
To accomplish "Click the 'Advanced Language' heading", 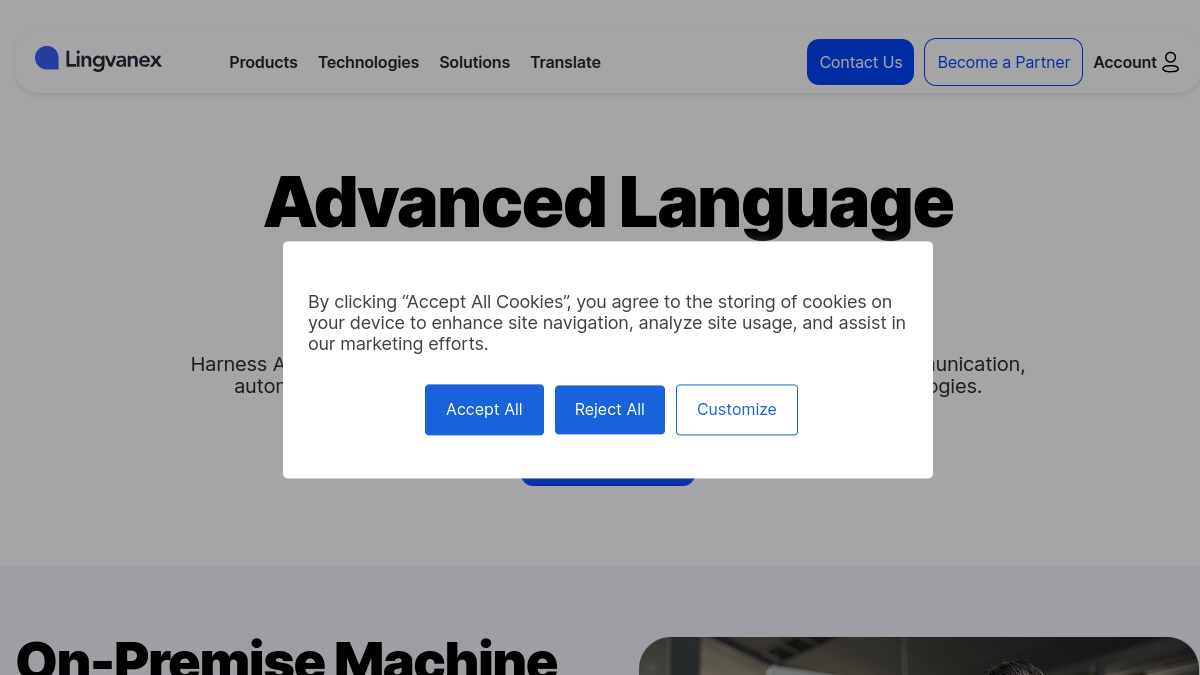I will pyautogui.click(x=608, y=204).
